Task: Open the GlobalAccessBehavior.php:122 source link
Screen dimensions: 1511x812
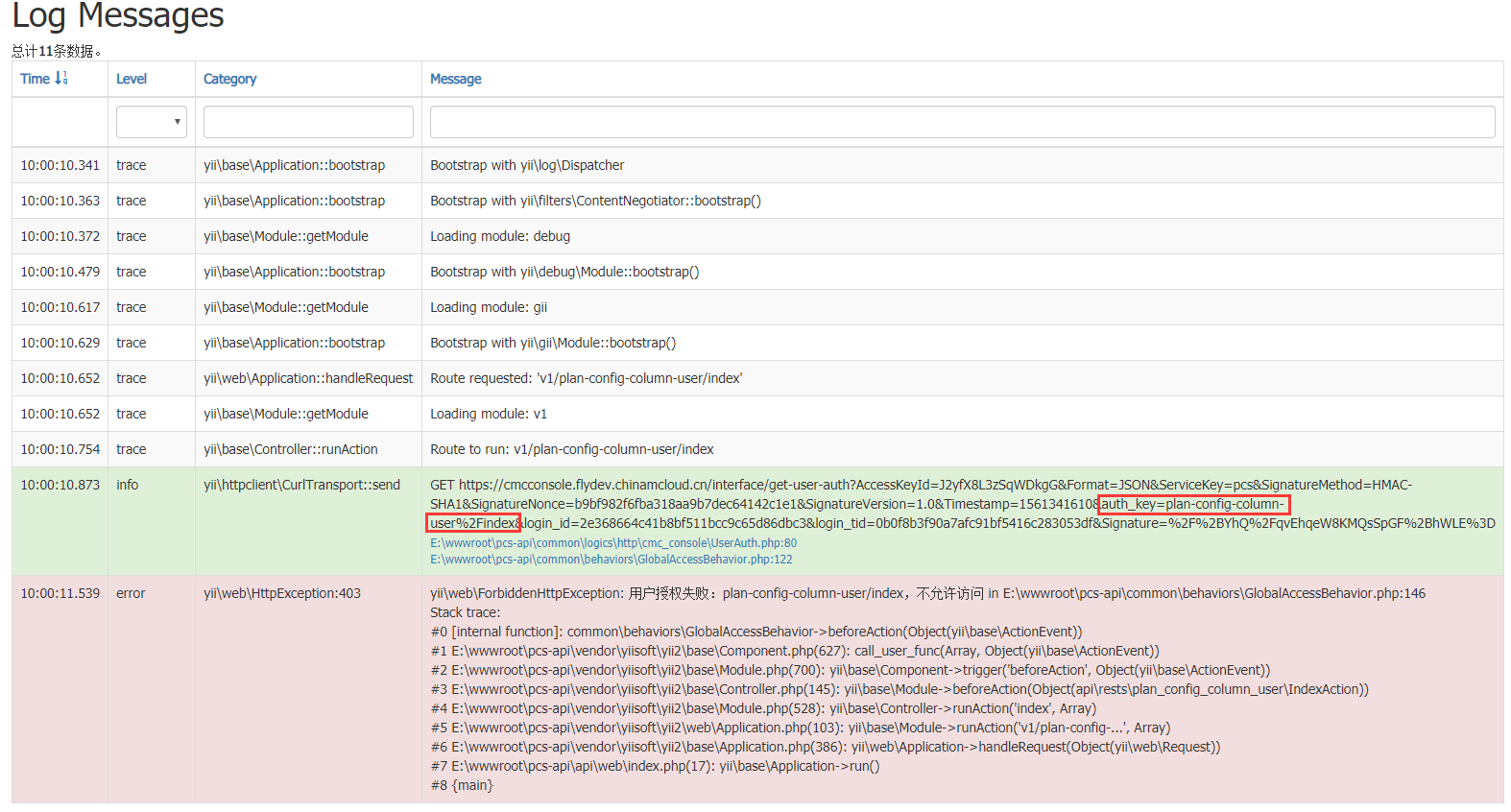Action: (611, 560)
